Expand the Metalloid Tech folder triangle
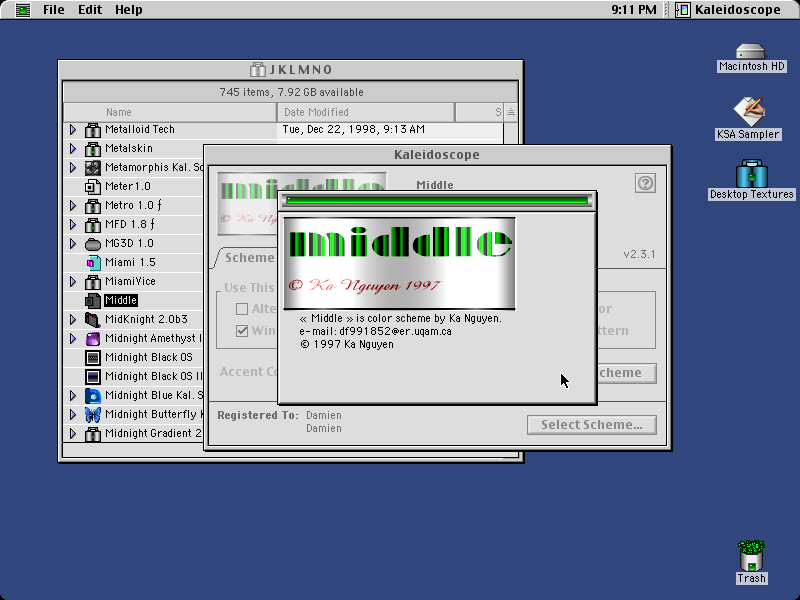Image resolution: width=800 pixels, height=600 pixels. point(72,130)
